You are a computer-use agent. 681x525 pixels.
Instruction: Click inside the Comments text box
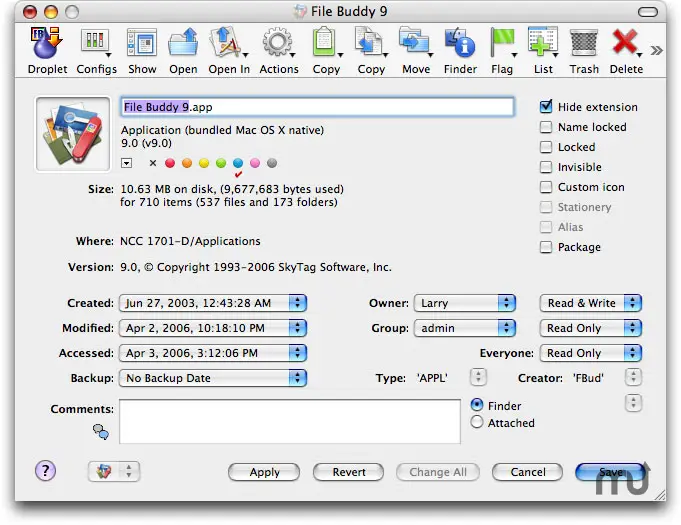290,421
